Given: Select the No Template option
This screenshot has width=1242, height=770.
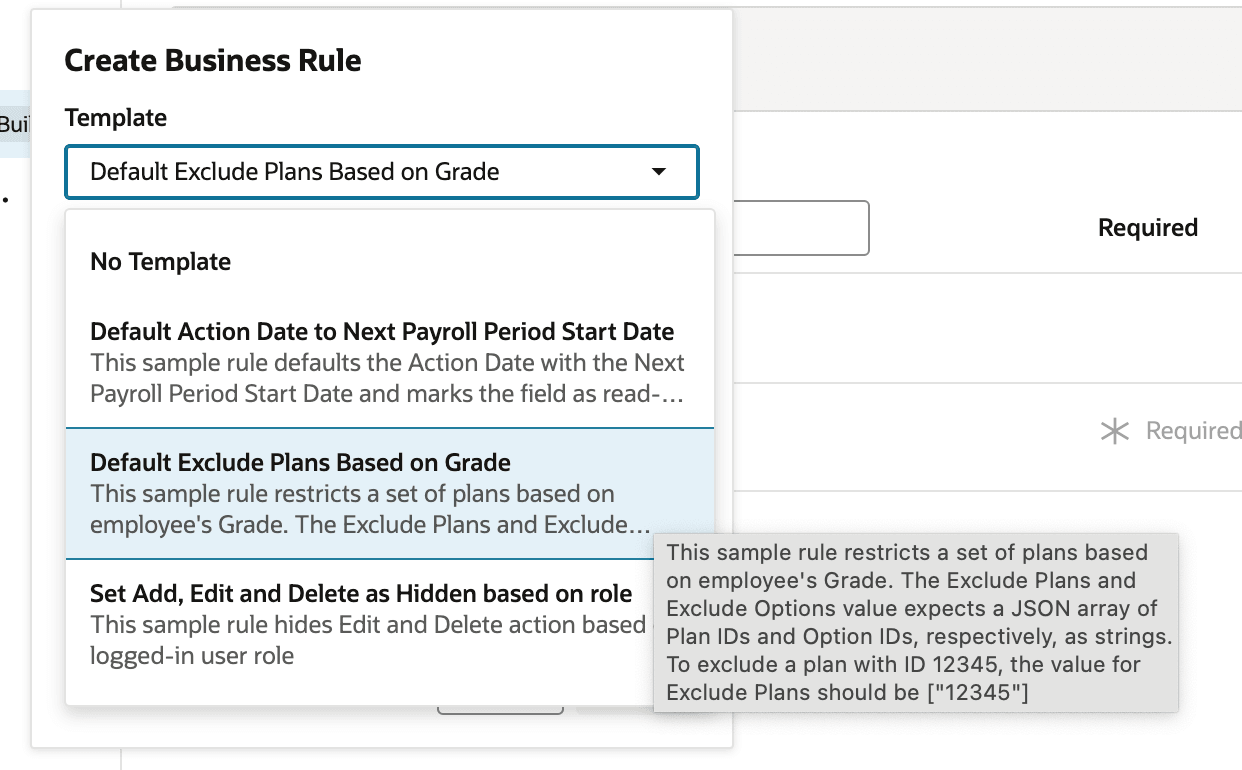Looking at the screenshot, I should 161,262.
